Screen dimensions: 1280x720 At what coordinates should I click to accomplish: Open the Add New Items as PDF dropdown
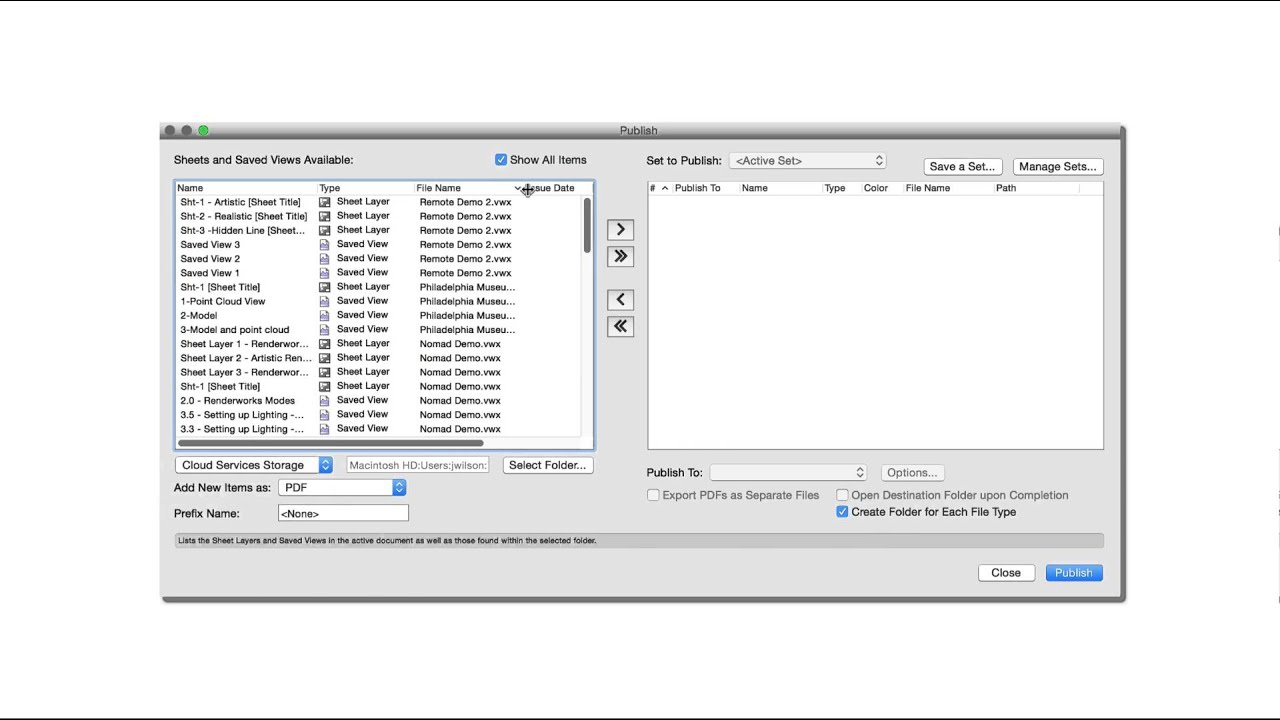point(342,487)
